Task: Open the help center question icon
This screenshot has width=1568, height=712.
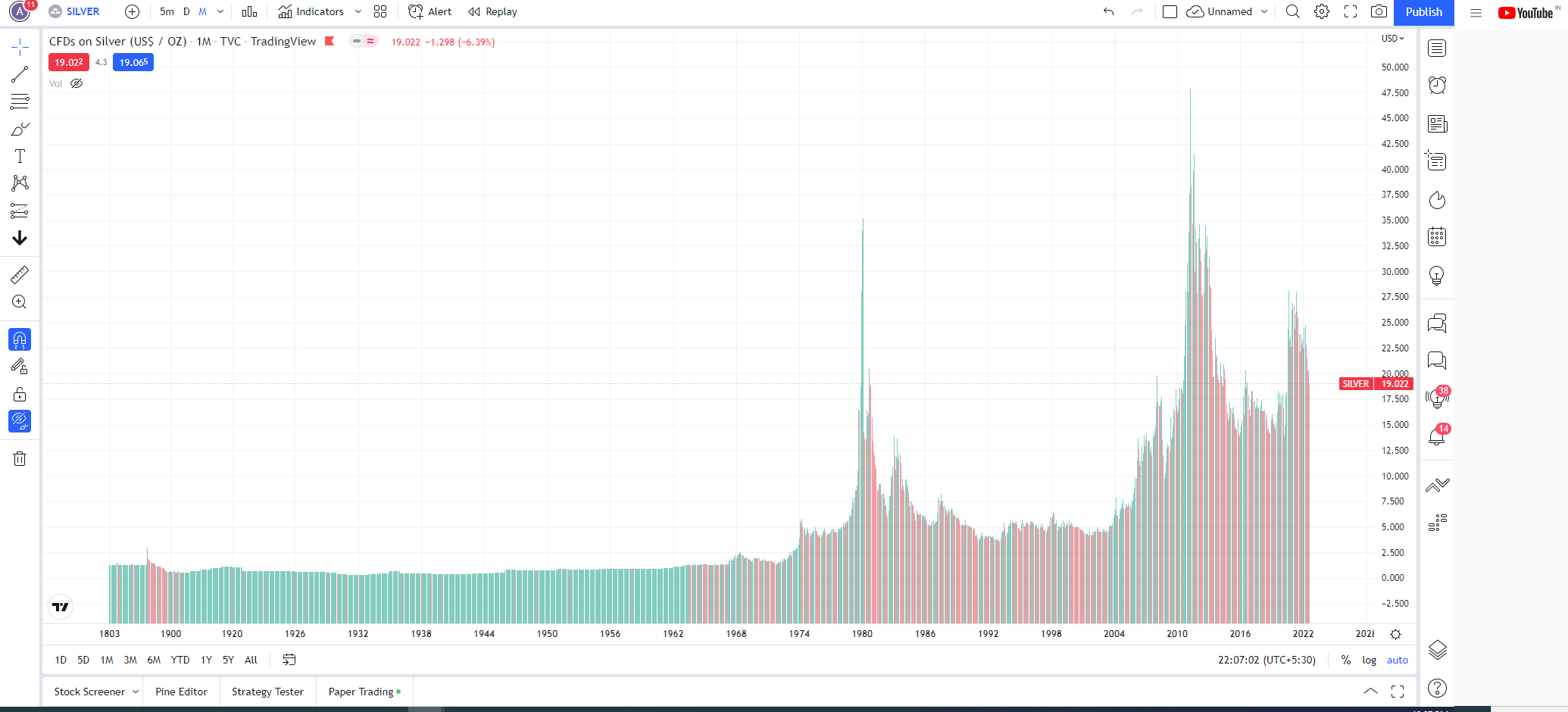Action: click(x=1437, y=689)
